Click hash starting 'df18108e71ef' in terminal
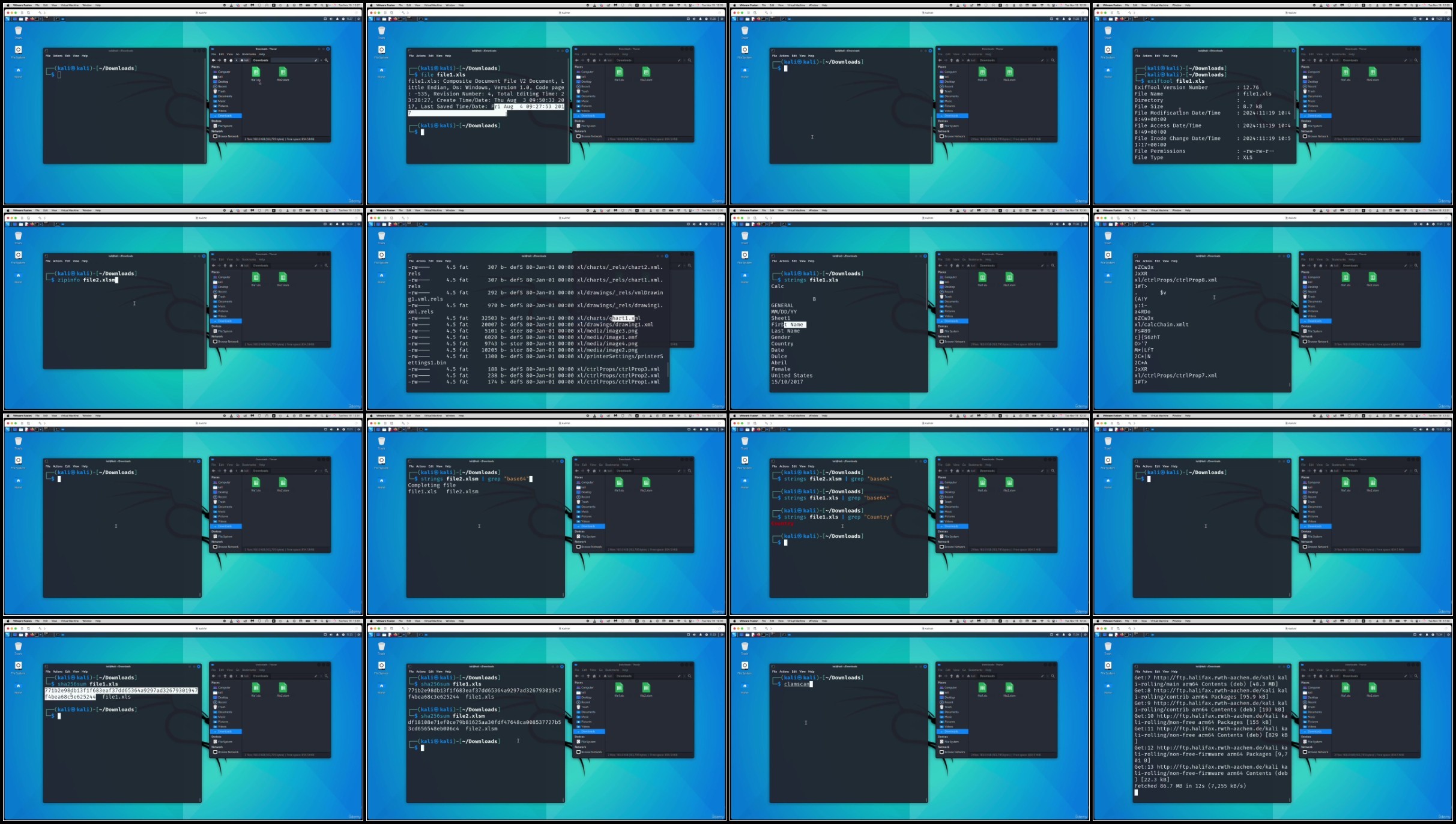Screen dimensions: 1456x824 pyautogui.click(x=485, y=726)
